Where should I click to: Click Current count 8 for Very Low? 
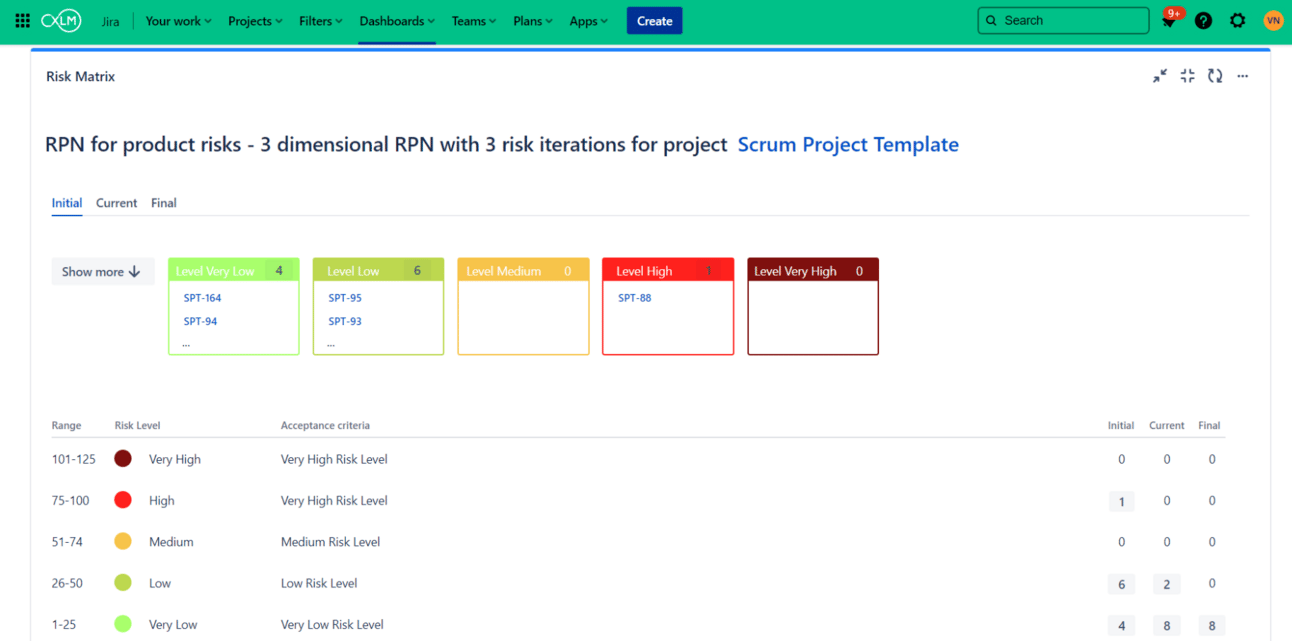coord(1166,625)
